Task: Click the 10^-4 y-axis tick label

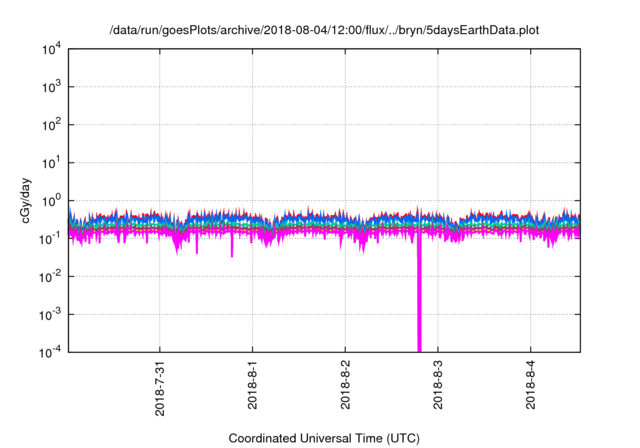Action: pos(51,352)
